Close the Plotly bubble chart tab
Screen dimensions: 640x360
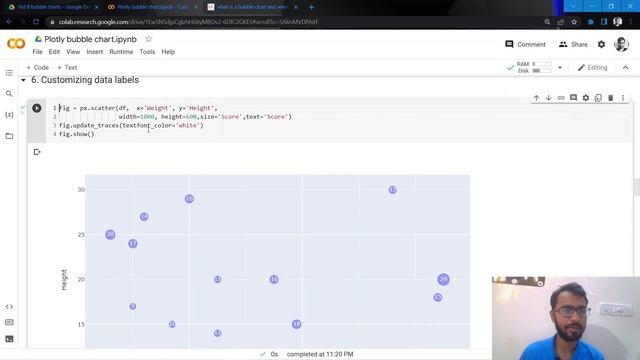point(196,7)
